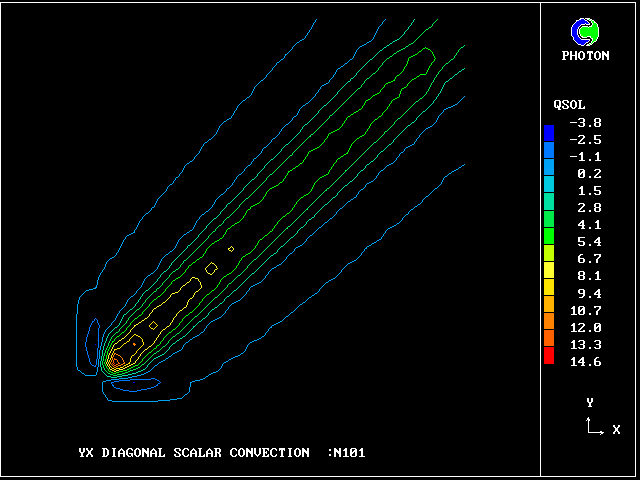Pick the green segment beside 5.4
Viewport: 640px width, 480px height.
click(x=549, y=242)
